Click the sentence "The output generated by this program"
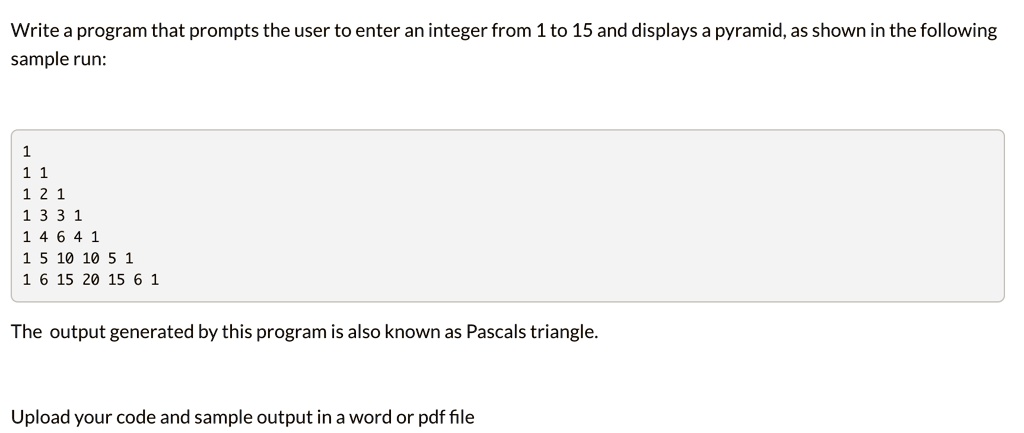This screenshot has width=1024, height=433. click(x=304, y=332)
